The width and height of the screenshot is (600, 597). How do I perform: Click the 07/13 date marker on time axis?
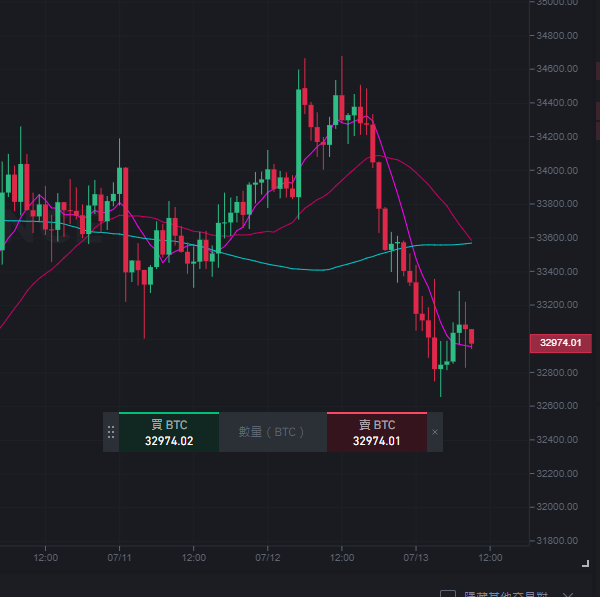416,558
